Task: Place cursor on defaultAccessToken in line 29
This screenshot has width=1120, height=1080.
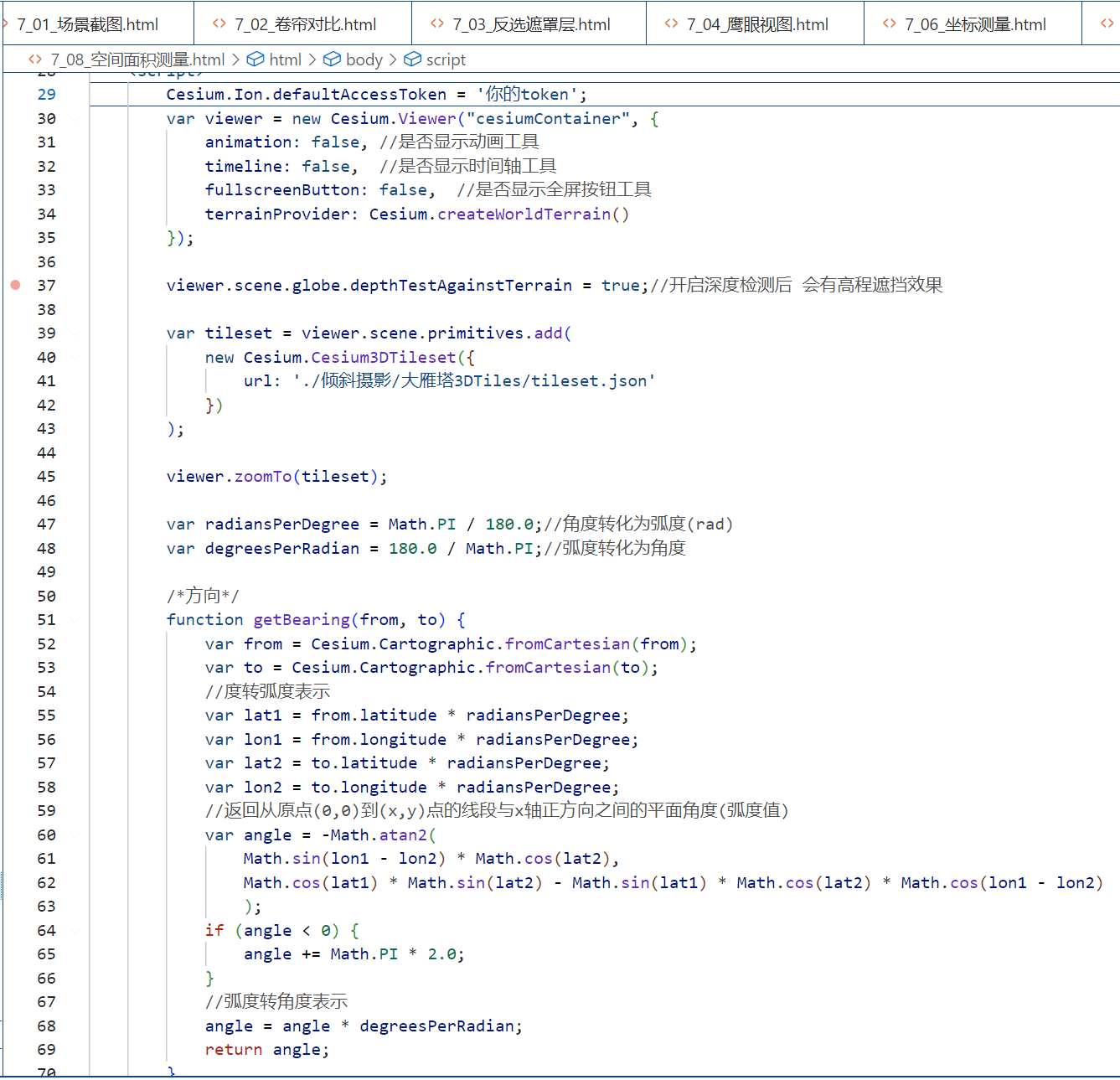Action: 359,95
